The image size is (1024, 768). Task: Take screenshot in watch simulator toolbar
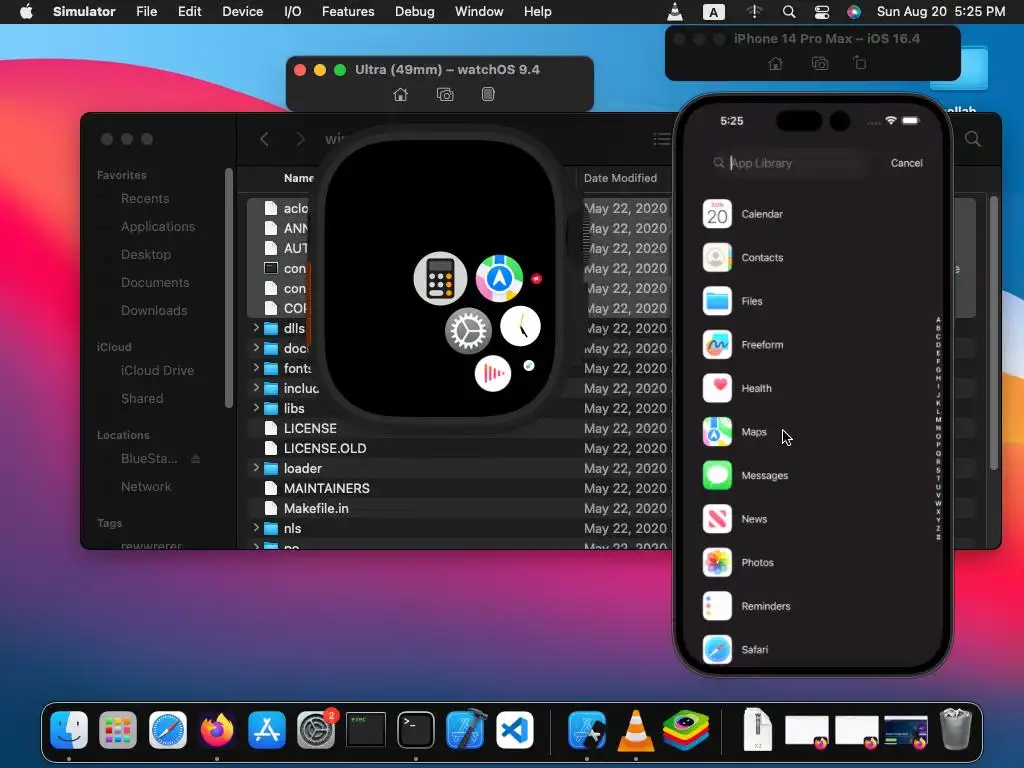click(445, 95)
